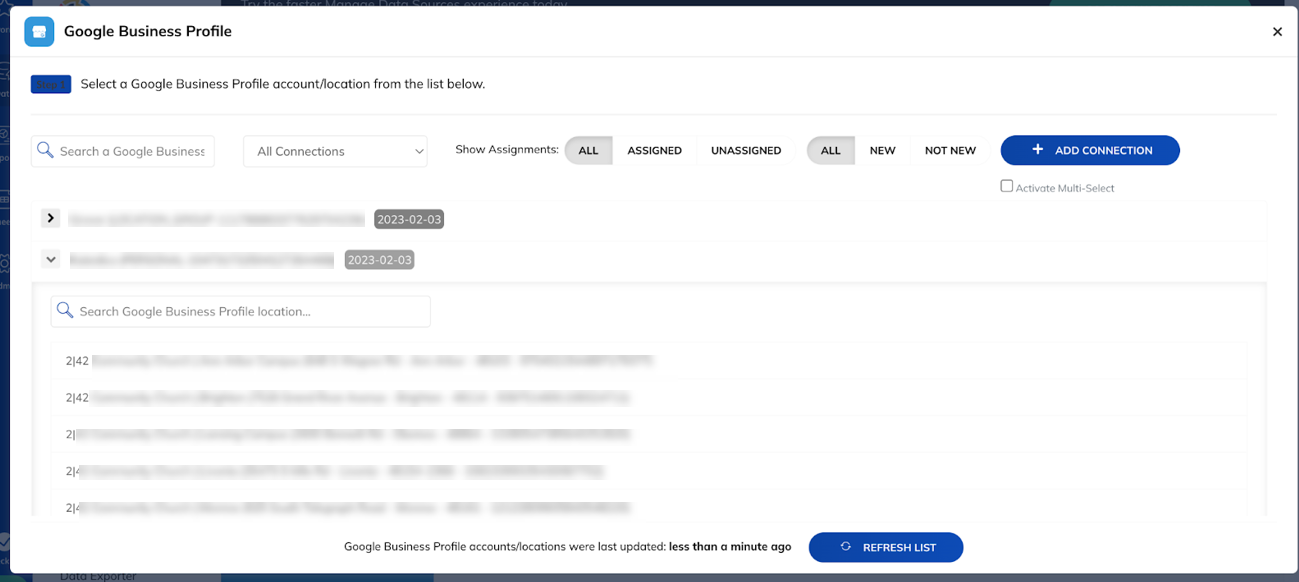The height and width of the screenshot is (582, 1299).
Task: Show only NOT NEW locations
Action: point(950,151)
